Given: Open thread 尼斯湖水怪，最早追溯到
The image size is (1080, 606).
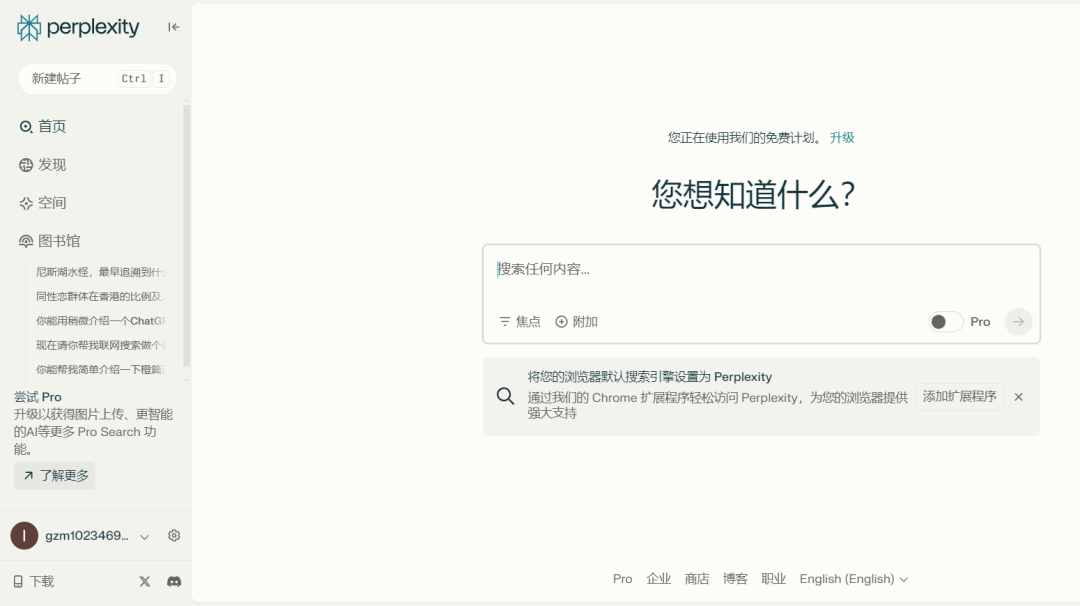Looking at the screenshot, I should click(x=101, y=272).
